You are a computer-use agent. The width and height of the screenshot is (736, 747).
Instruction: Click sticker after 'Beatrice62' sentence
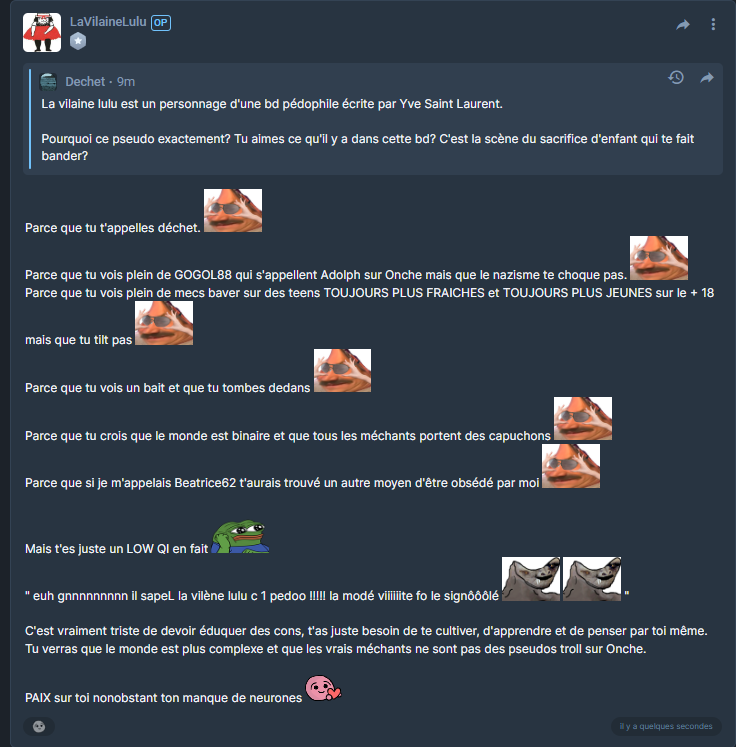[x=571, y=466]
